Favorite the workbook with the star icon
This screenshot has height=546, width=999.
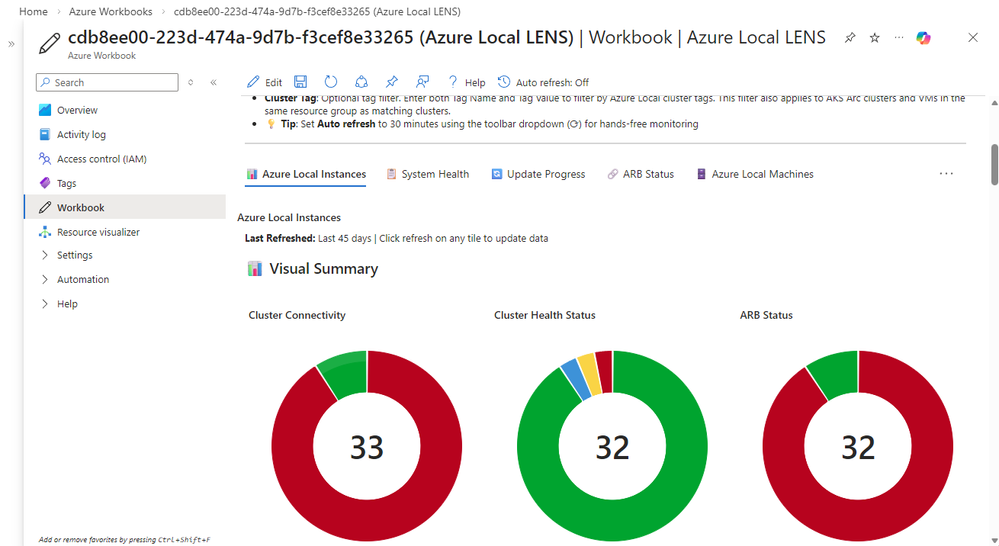click(875, 38)
